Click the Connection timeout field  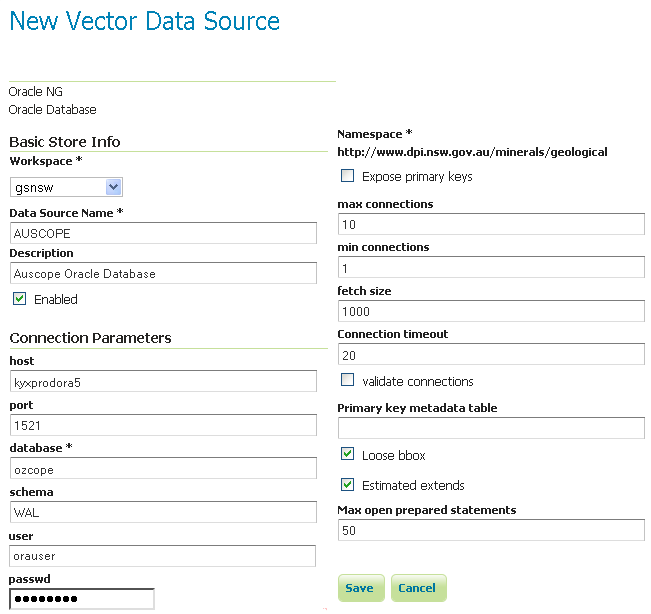click(491, 355)
